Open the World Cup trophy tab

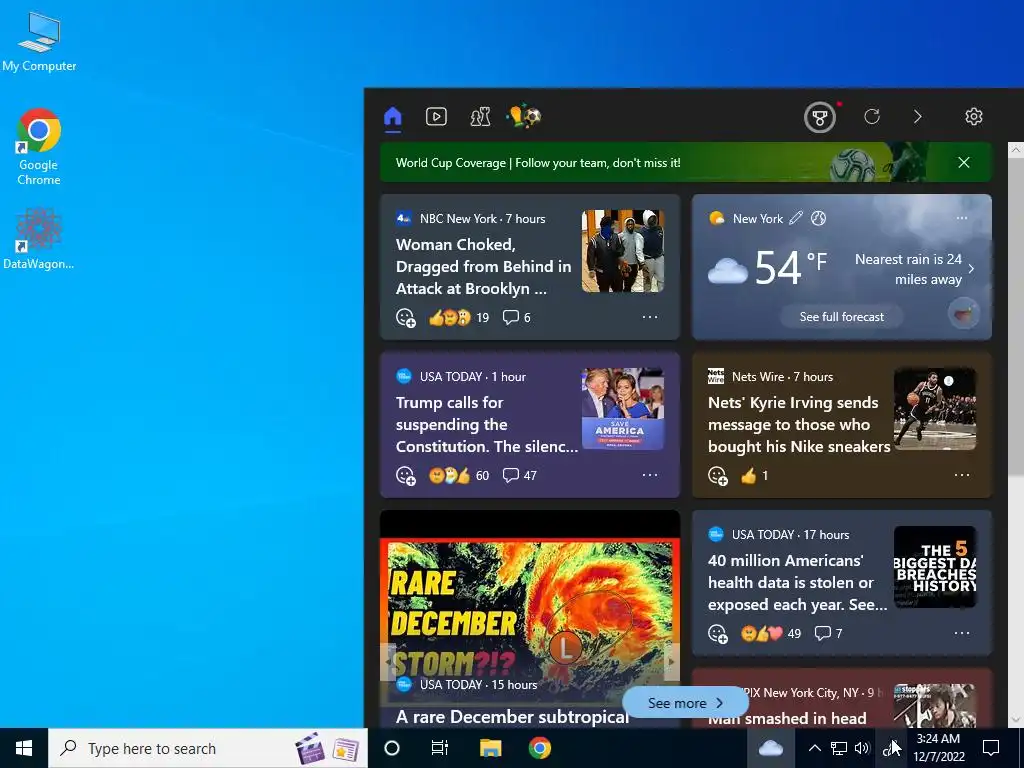[x=524, y=117]
